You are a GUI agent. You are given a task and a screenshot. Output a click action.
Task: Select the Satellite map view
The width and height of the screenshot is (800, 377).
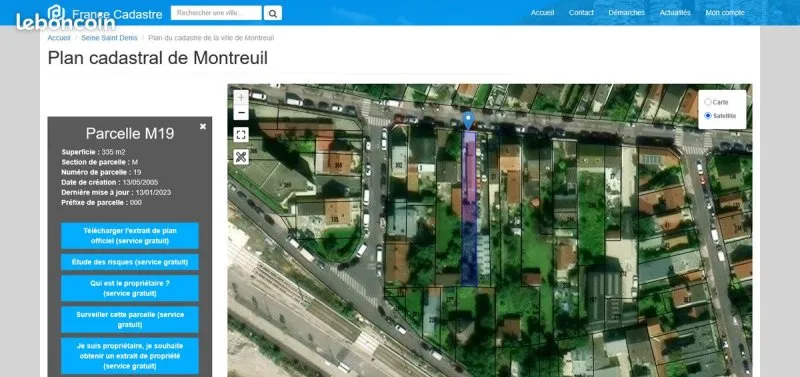[708, 116]
